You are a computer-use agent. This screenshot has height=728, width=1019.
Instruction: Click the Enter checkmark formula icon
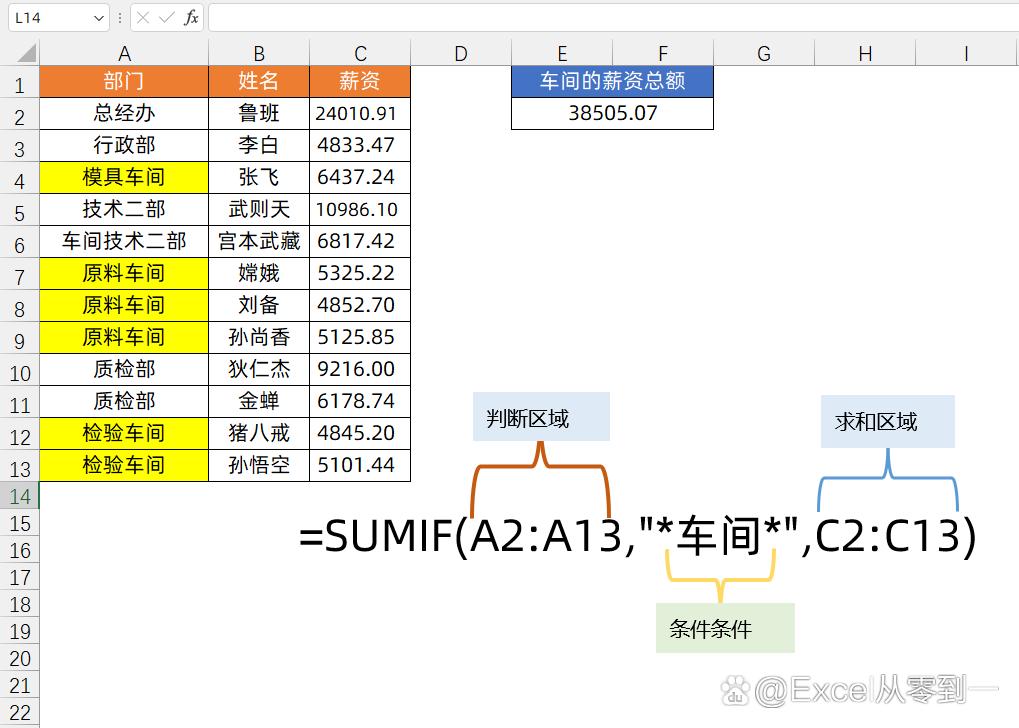click(167, 18)
